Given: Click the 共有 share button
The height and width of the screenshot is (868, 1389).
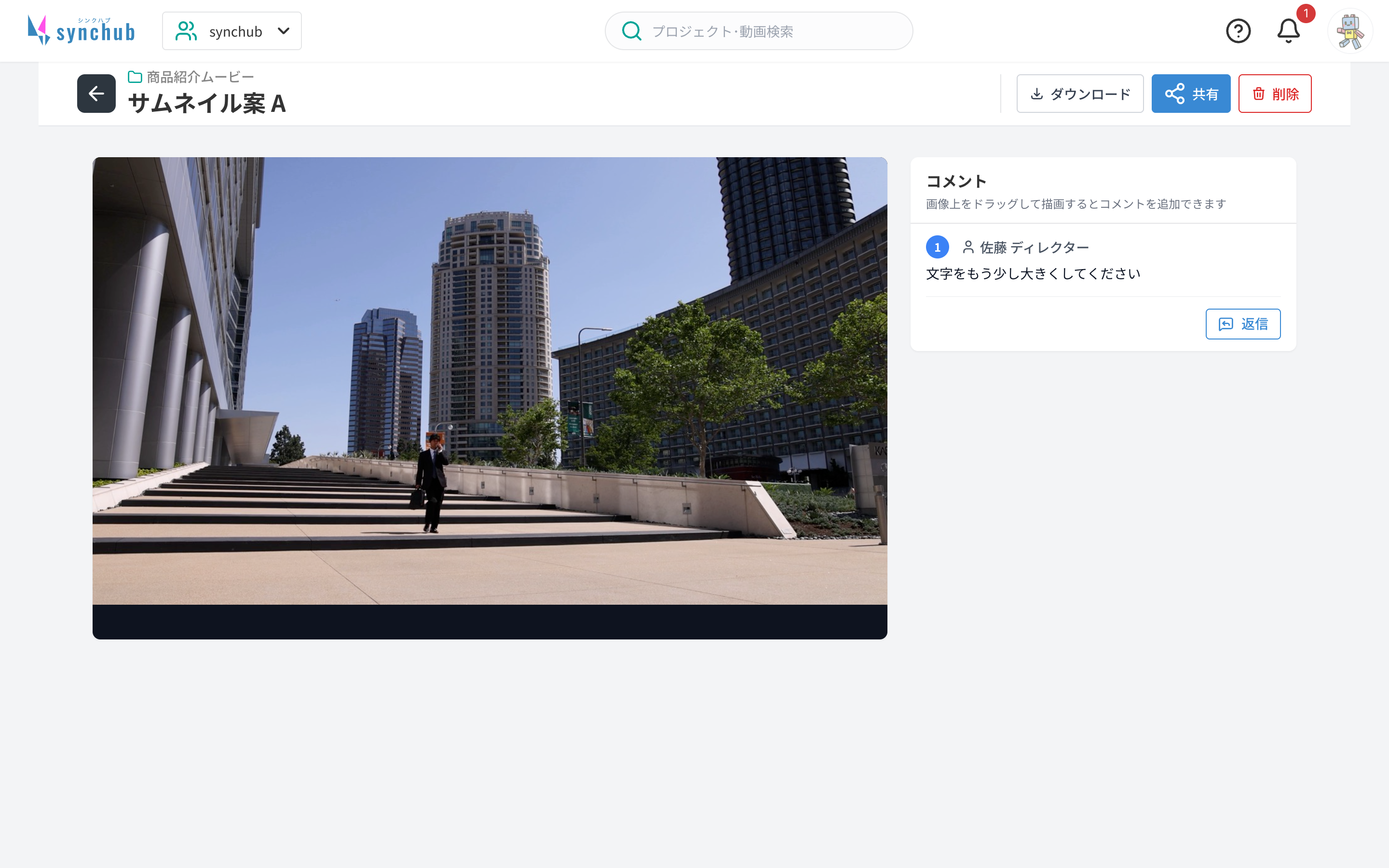Looking at the screenshot, I should tap(1190, 94).
